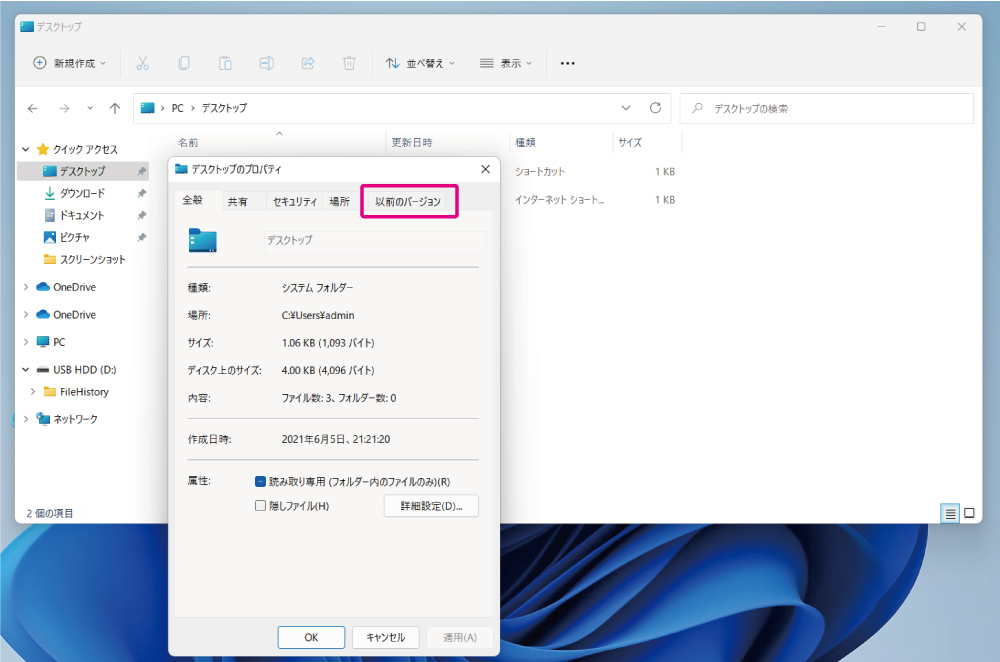Click the Delete trash icon
This screenshot has width=1000, height=662.
(349, 63)
